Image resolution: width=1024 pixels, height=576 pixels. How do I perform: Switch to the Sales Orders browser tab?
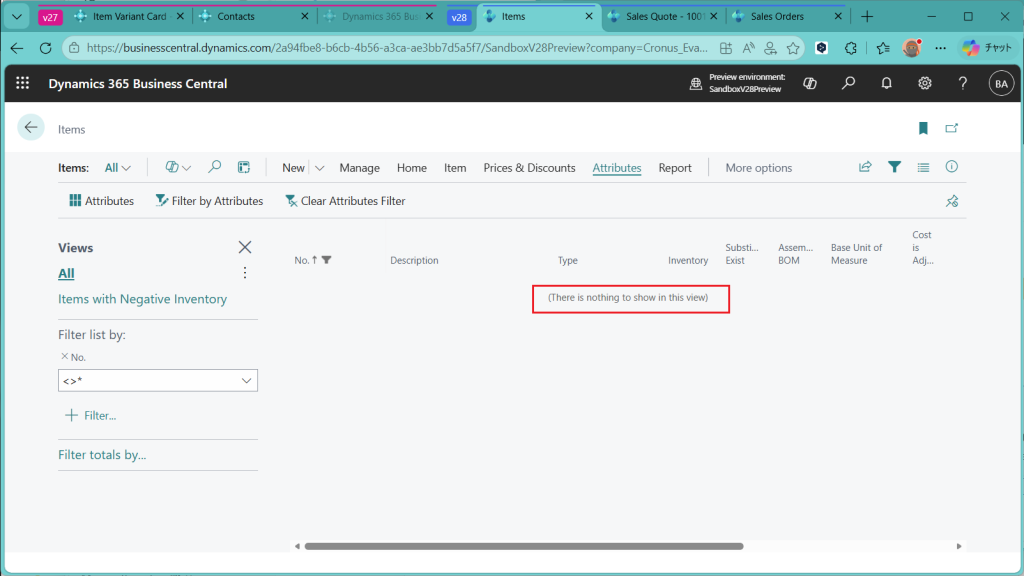click(775, 16)
